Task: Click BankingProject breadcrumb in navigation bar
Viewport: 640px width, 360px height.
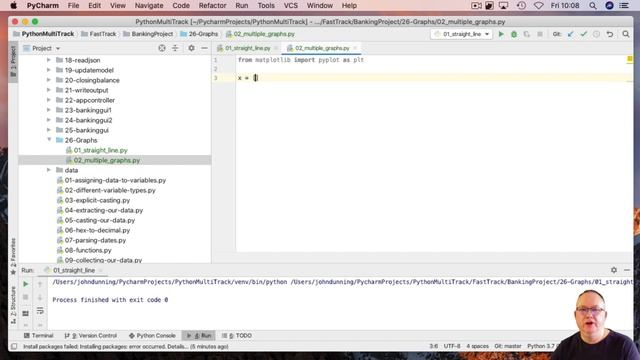Action: tap(148, 34)
